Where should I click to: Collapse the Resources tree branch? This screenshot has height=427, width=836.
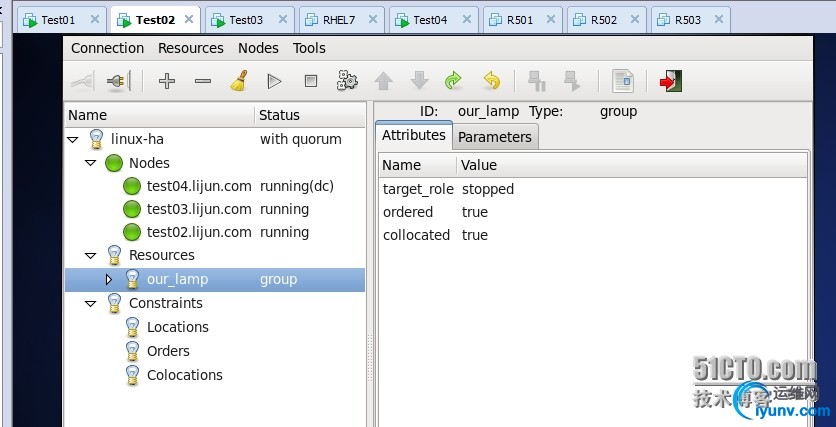(91, 256)
